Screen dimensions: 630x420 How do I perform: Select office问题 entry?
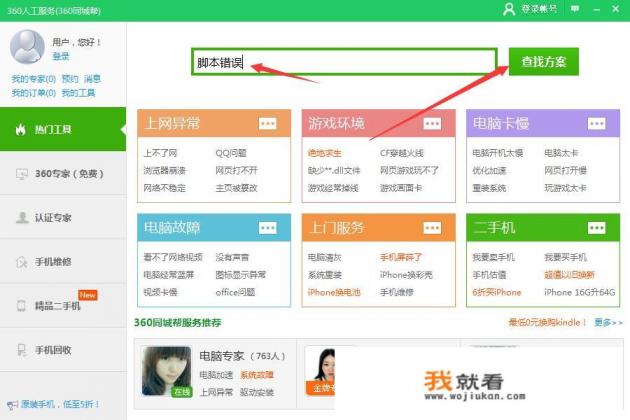point(235,292)
